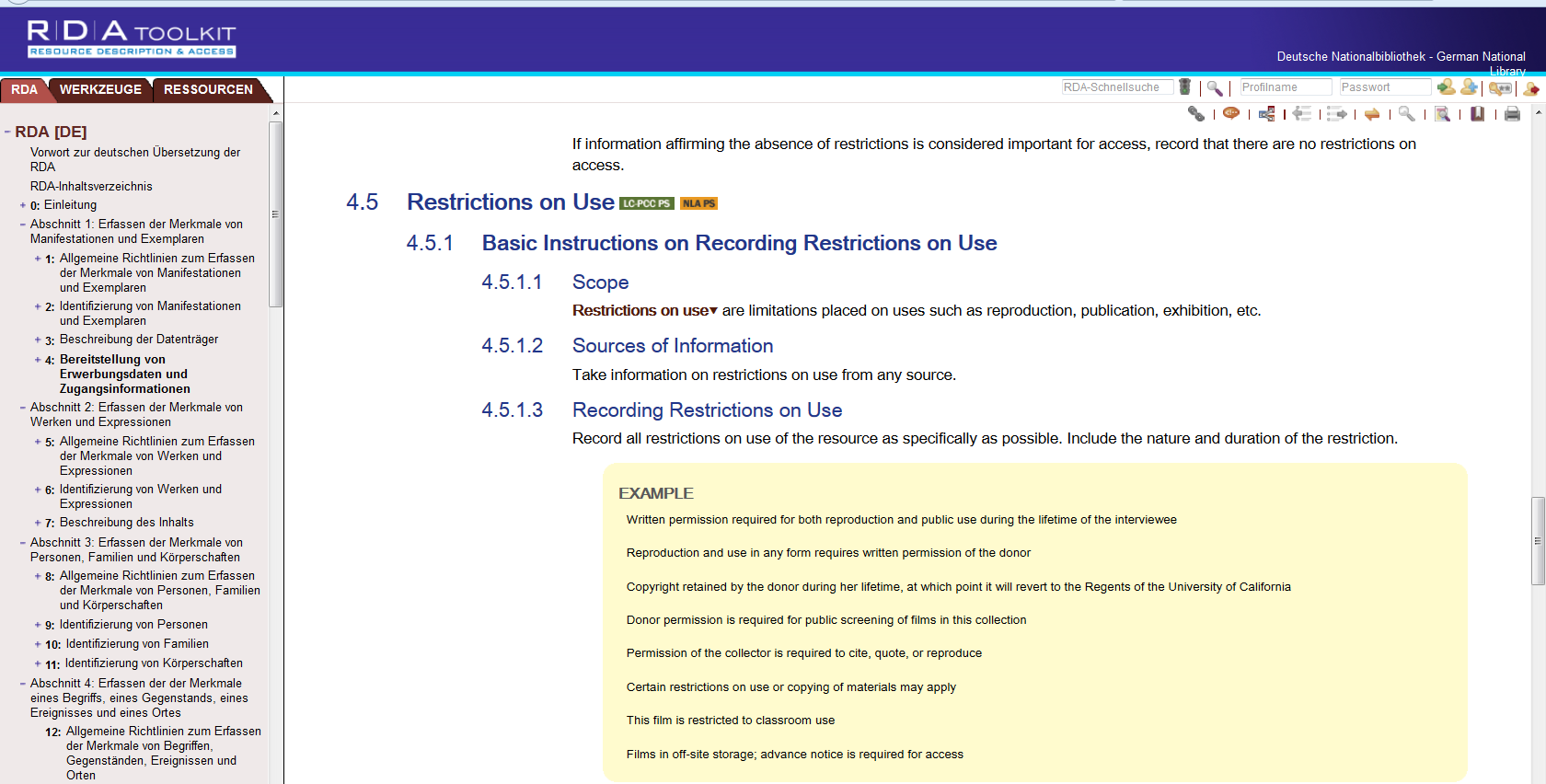Click heading Basic Instructions on Recording Restrictions
1546x784 pixels.
click(x=740, y=243)
